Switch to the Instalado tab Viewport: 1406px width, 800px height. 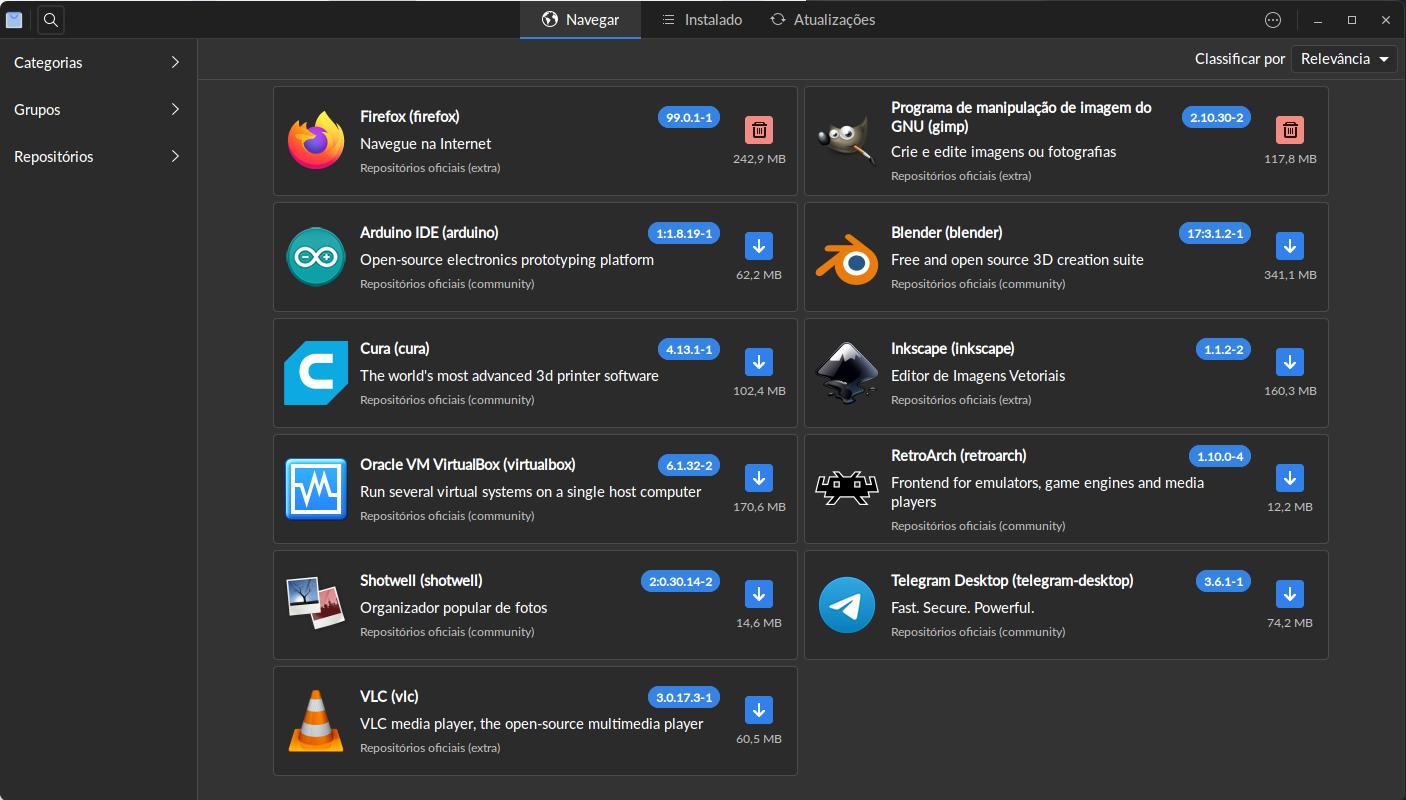[x=700, y=19]
